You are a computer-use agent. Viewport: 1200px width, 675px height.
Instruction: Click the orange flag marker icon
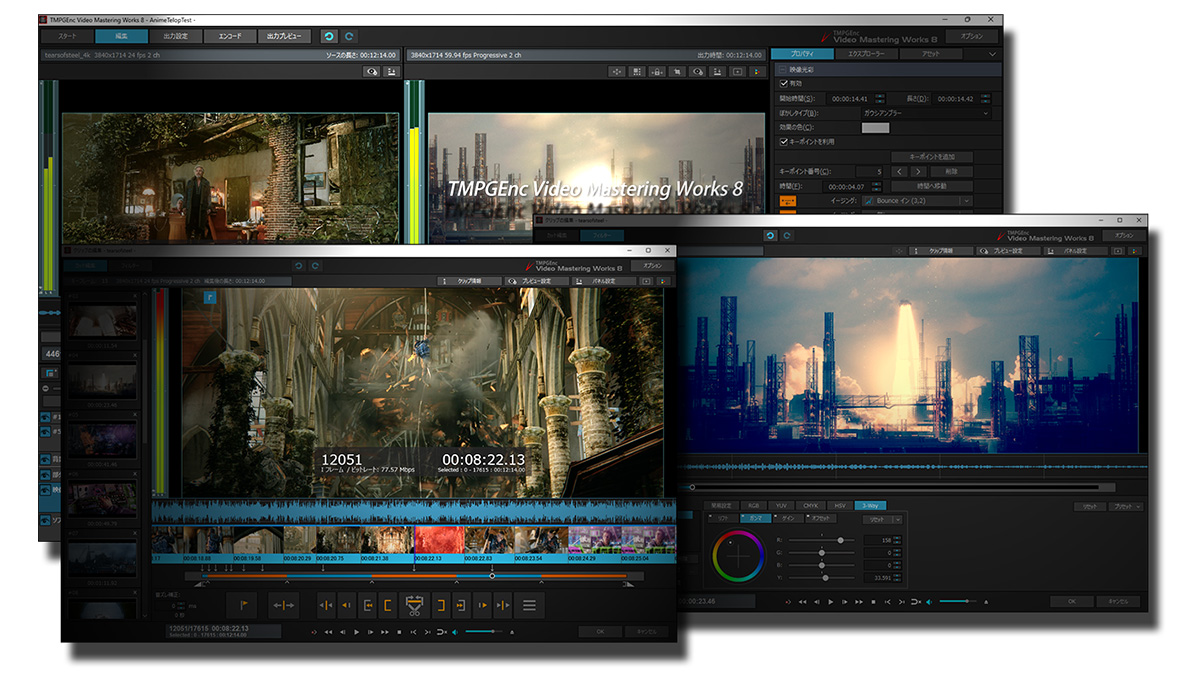click(x=242, y=605)
